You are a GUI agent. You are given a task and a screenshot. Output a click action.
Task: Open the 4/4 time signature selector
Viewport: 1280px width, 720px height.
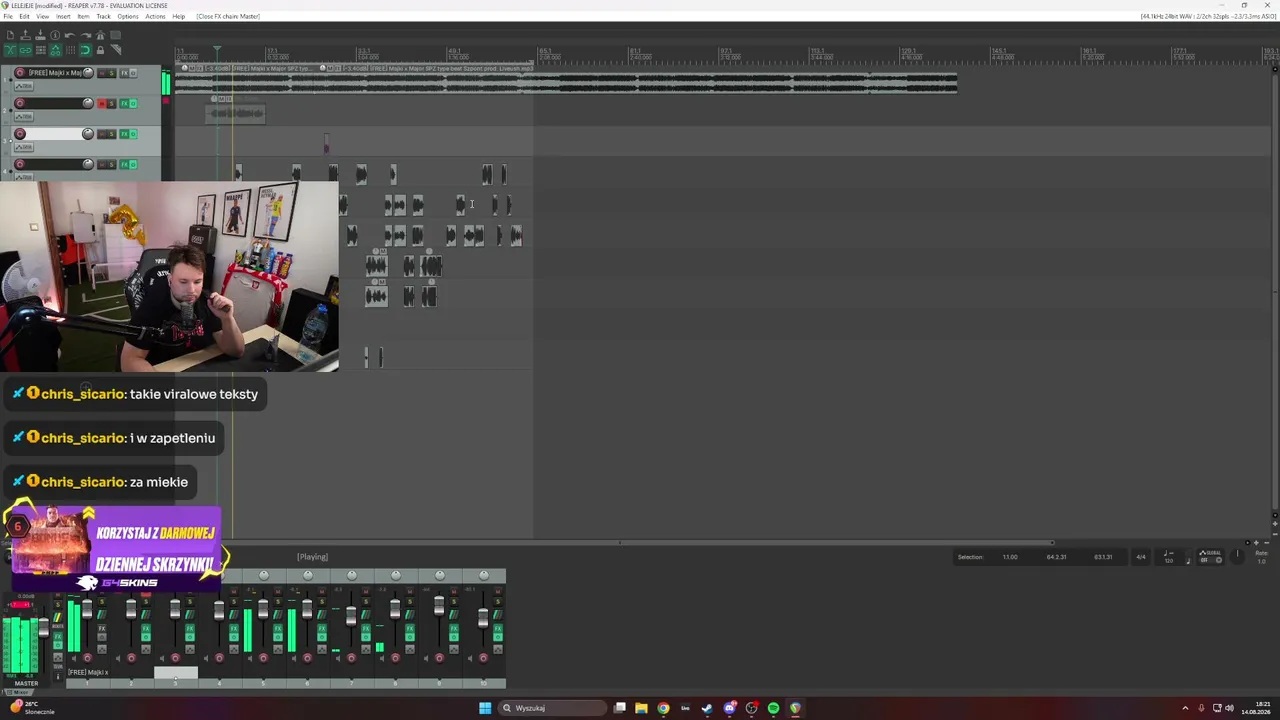point(1140,557)
